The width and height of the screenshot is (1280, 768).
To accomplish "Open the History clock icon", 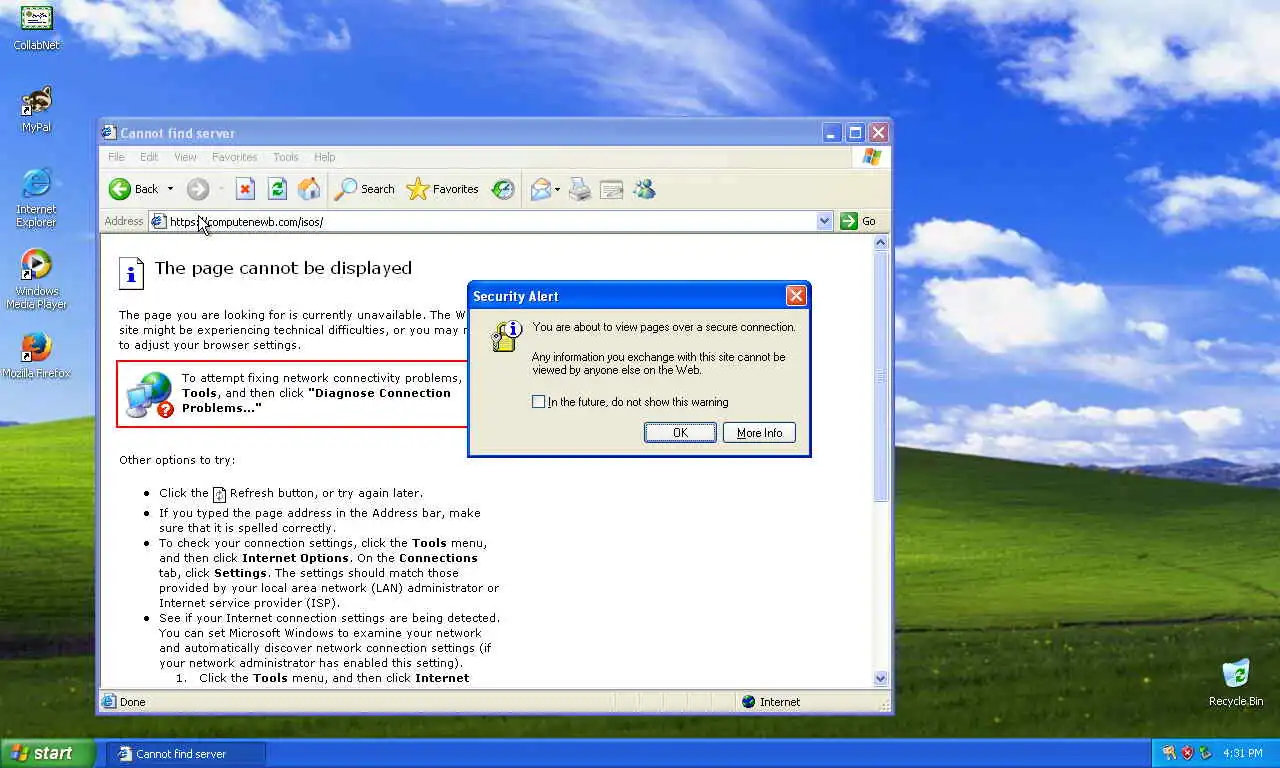I will coord(503,189).
